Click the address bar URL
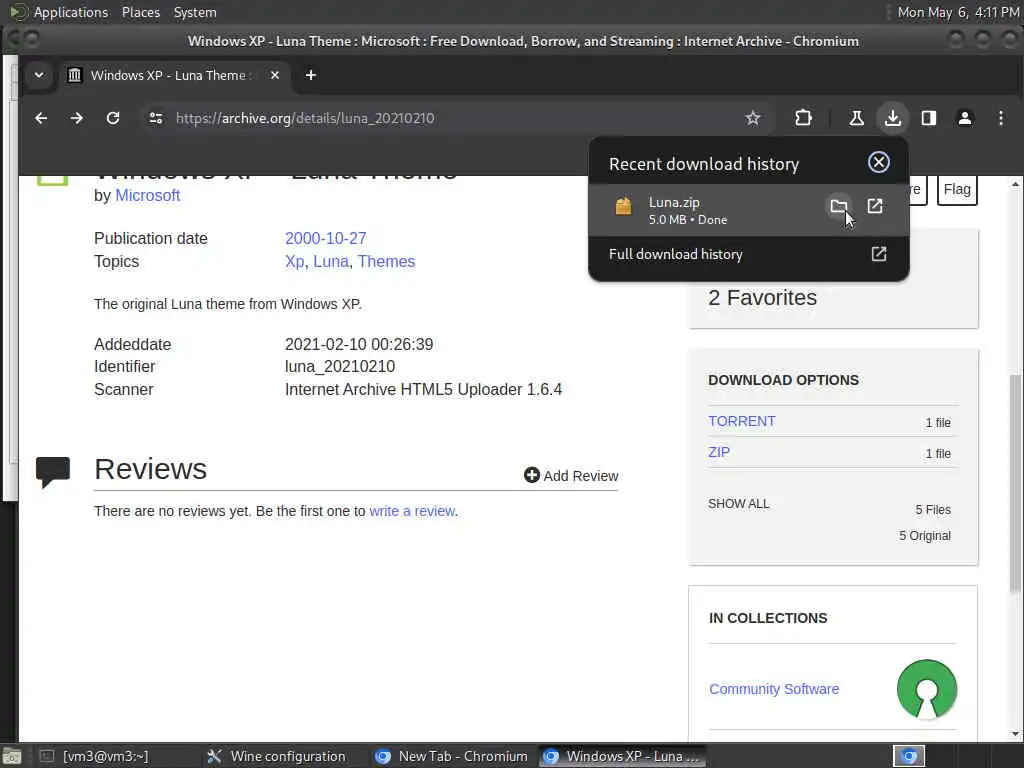 tap(305, 118)
